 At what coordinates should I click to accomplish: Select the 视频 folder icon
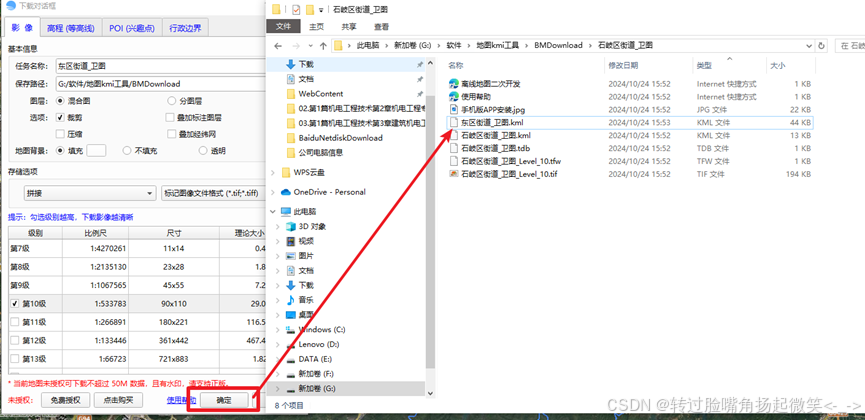(x=291, y=241)
